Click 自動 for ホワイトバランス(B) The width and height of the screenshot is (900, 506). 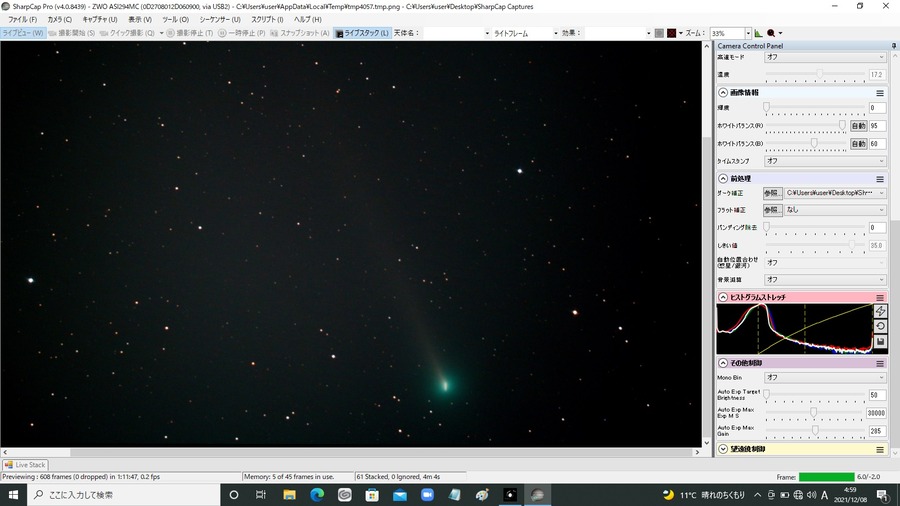point(858,143)
